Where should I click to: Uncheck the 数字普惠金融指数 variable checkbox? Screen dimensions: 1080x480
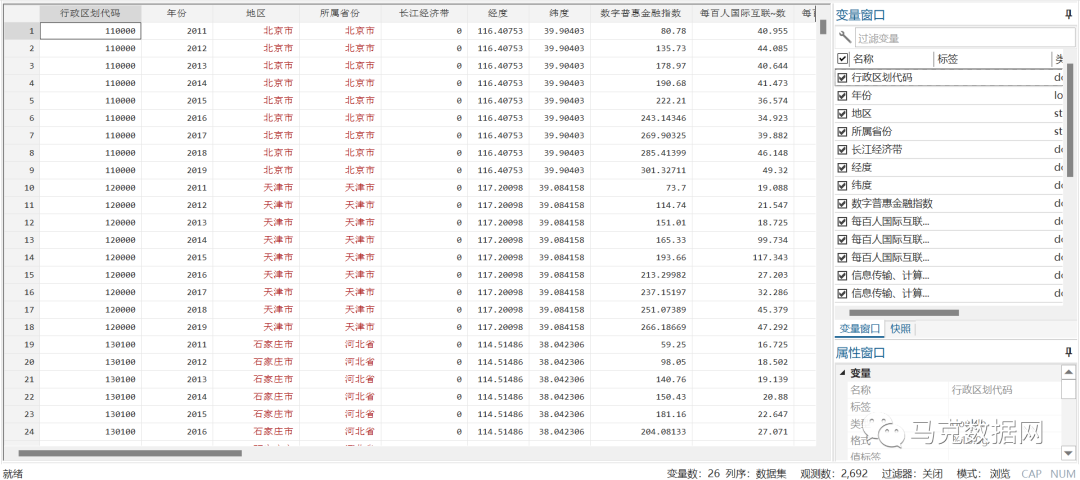click(842, 204)
